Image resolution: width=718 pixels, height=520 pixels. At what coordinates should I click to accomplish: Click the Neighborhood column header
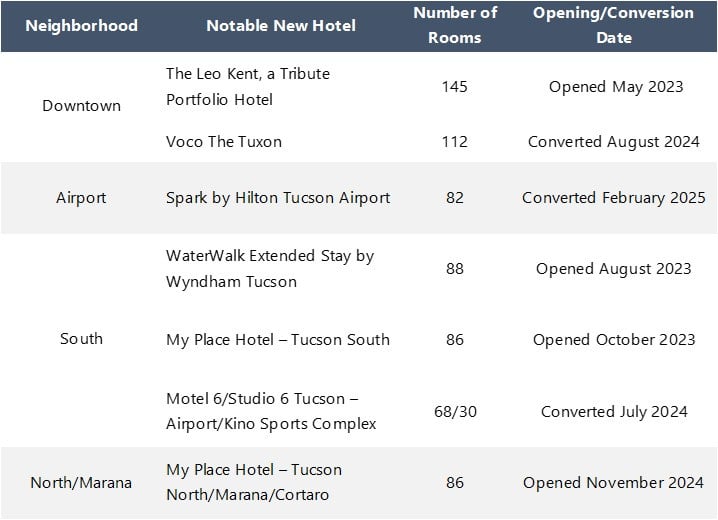pos(81,25)
